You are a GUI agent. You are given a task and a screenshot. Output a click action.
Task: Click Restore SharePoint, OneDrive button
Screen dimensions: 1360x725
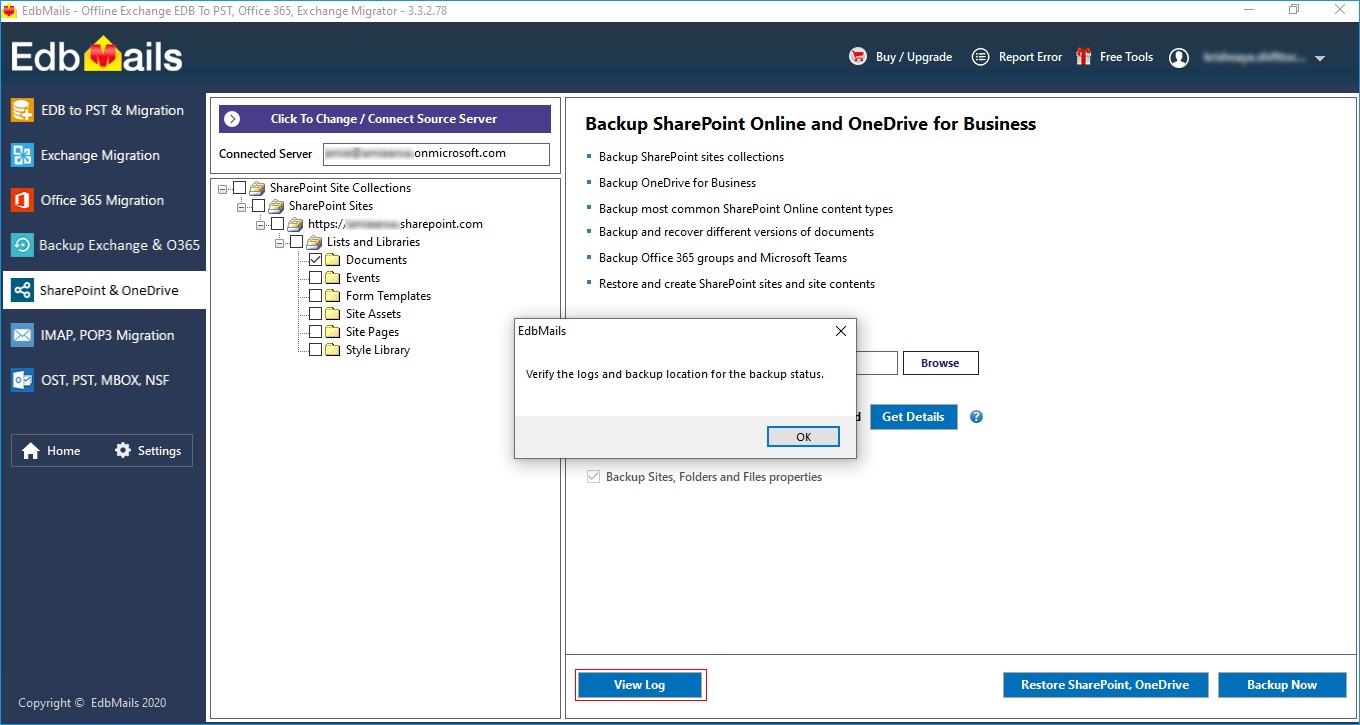point(1105,685)
